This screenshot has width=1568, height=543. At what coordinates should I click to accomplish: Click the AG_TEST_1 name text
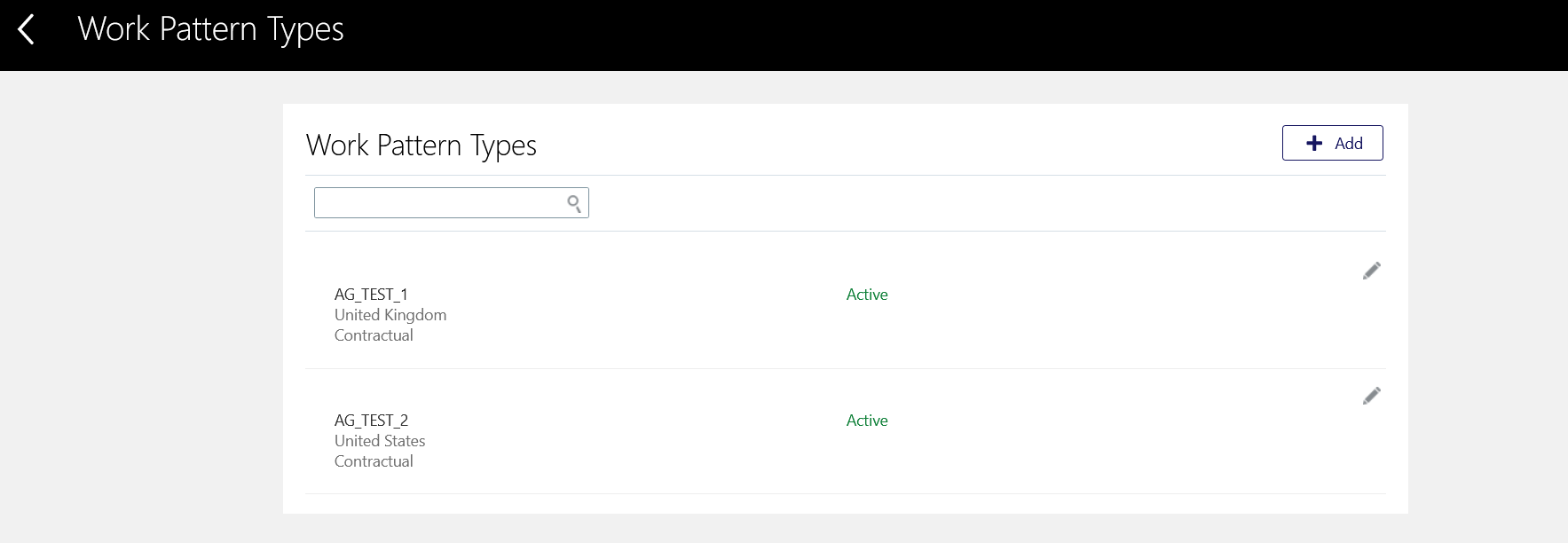pyautogui.click(x=370, y=294)
